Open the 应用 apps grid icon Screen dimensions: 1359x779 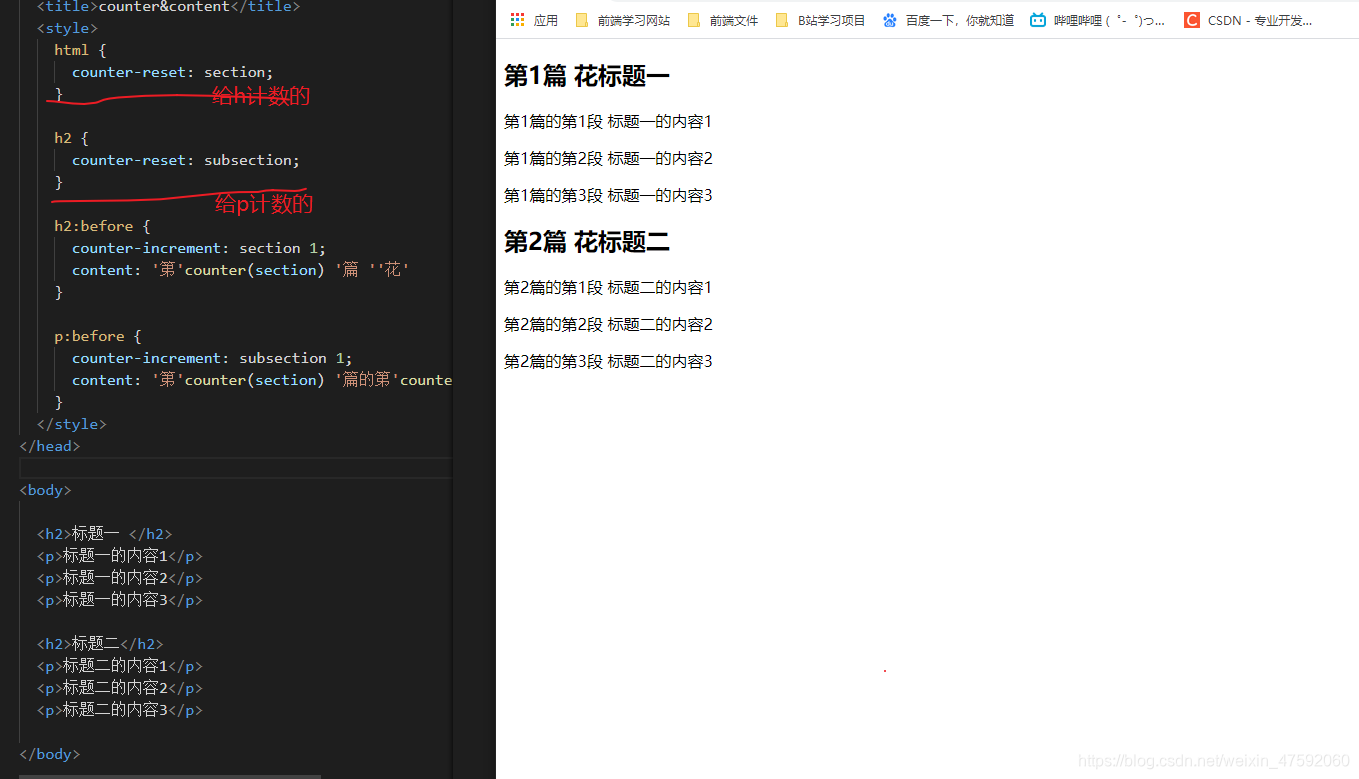click(x=517, y=20)
